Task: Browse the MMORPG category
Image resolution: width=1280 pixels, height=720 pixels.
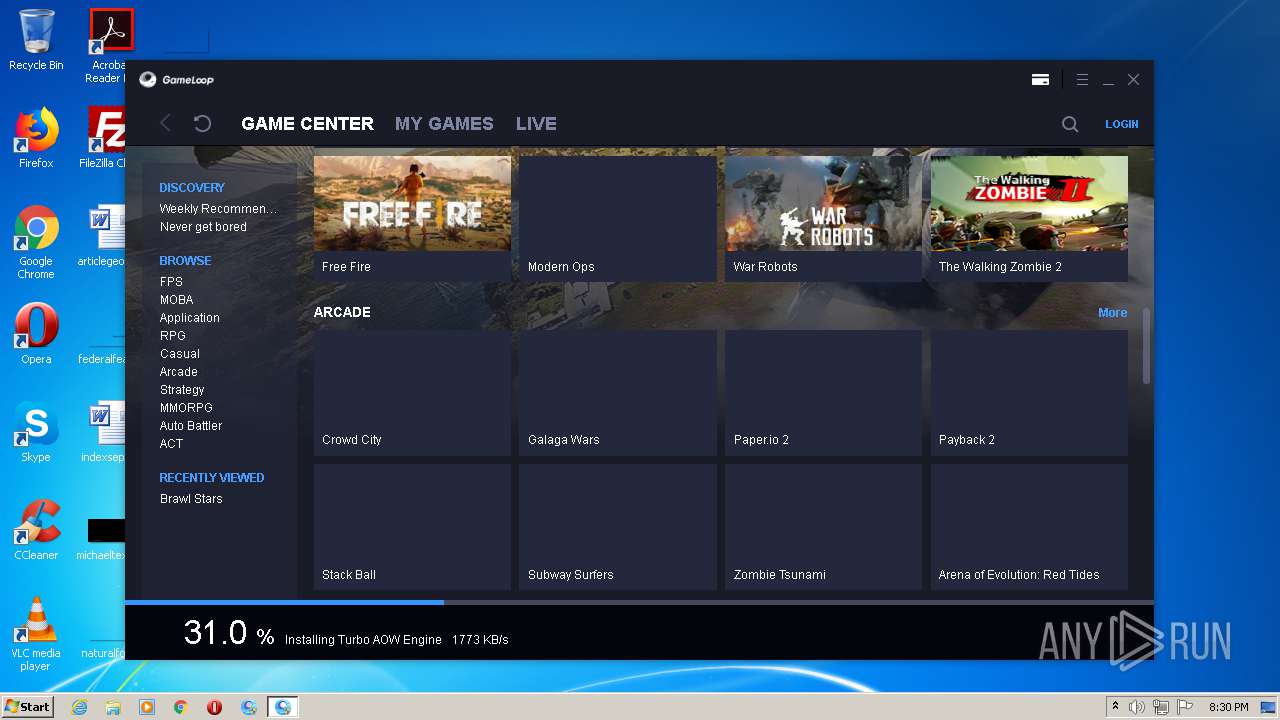Action: point(186,408)
